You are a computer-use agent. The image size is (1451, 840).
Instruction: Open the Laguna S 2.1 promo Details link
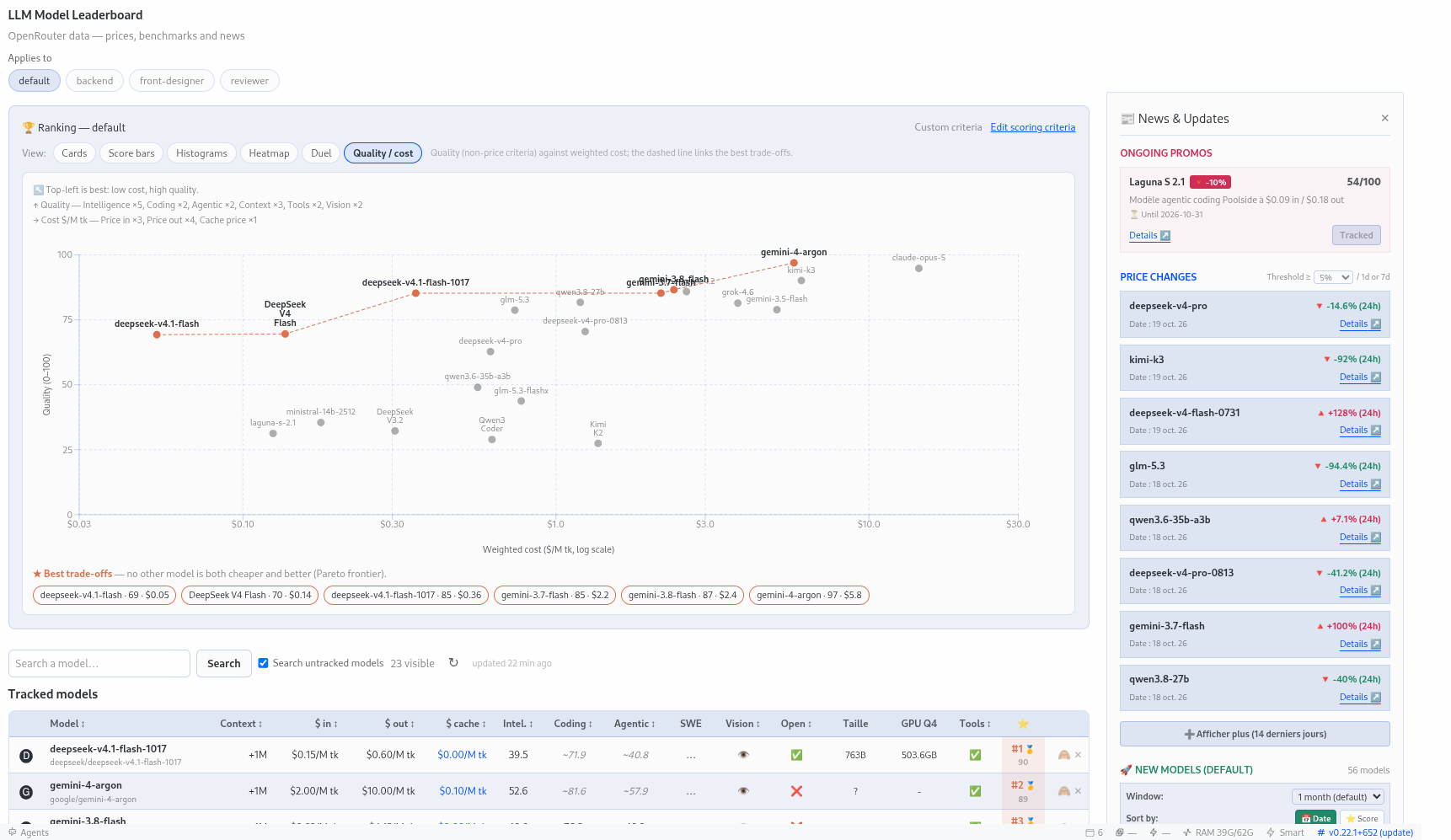1149,236
